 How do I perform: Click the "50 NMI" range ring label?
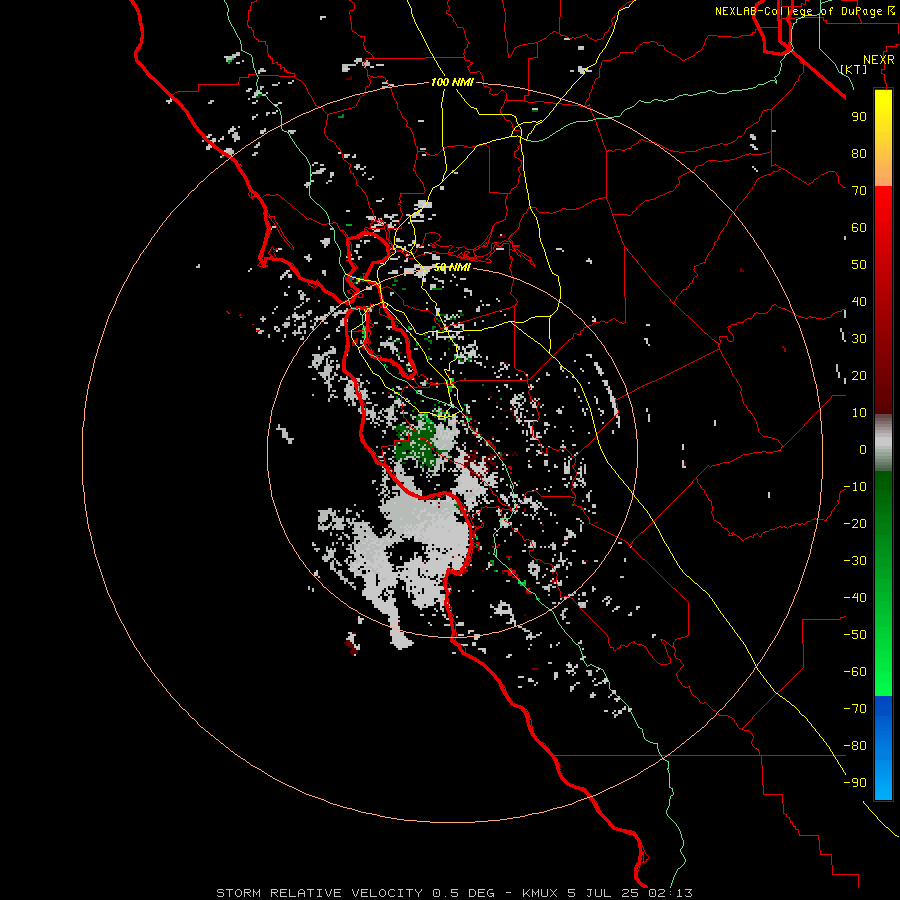tap(452, 267)
